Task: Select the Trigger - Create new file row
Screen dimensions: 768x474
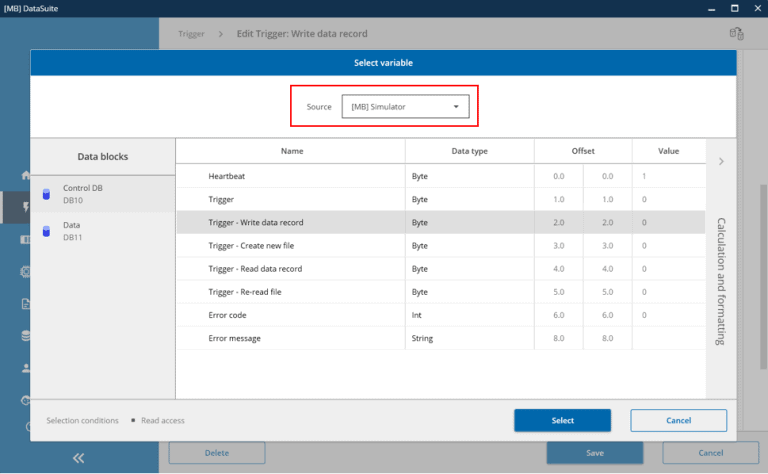Action: 441,246
